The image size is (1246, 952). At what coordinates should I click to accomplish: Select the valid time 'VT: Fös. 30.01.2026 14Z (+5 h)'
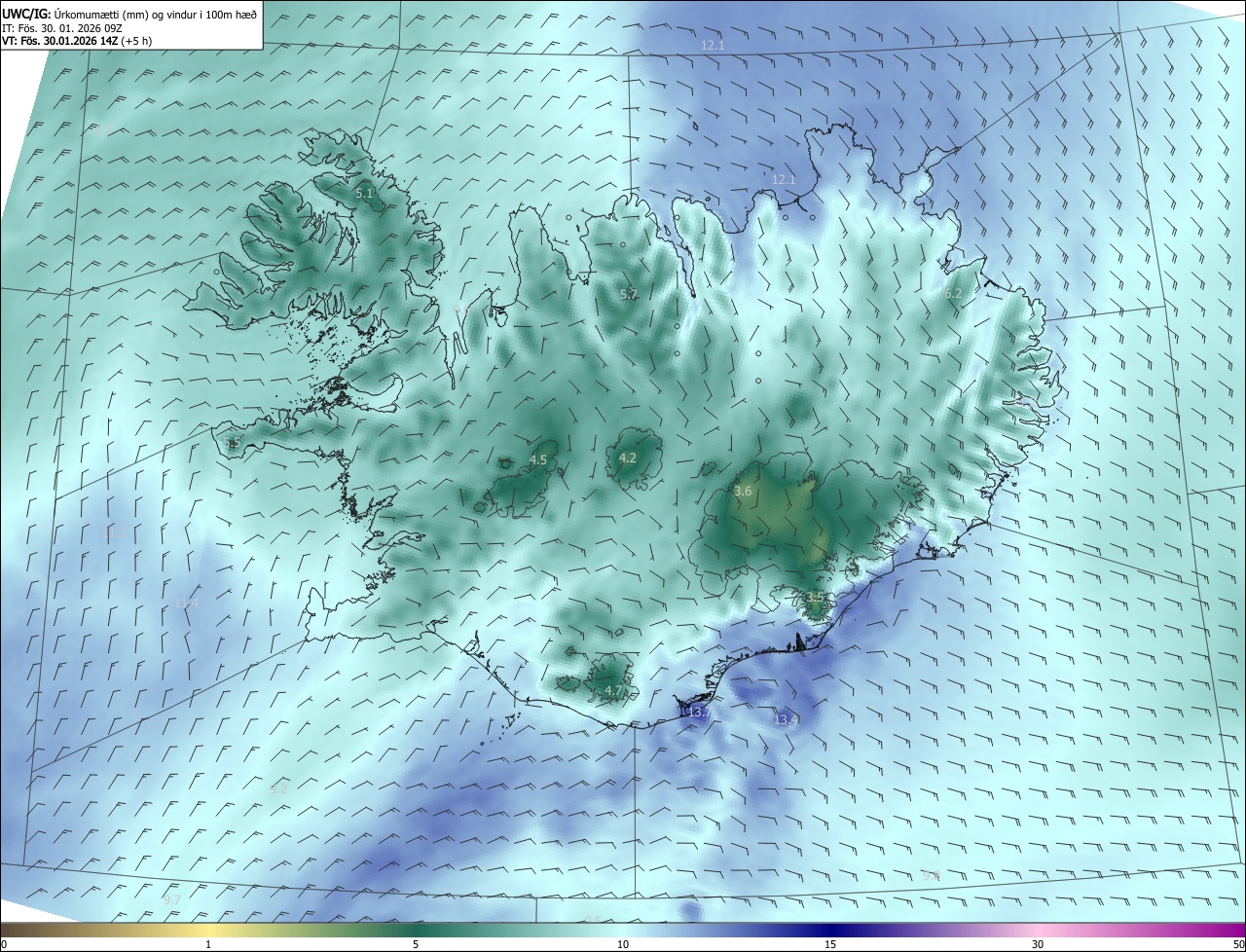(x=76, y=41)
